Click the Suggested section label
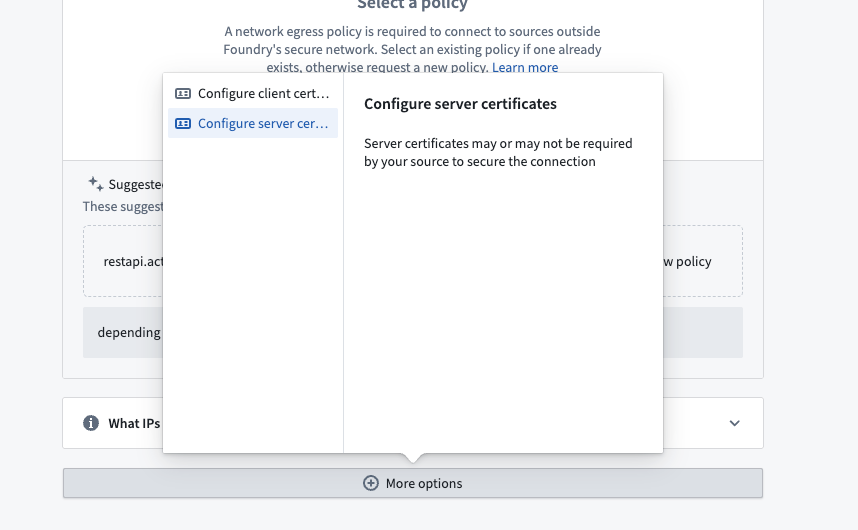 click(135, 185)
